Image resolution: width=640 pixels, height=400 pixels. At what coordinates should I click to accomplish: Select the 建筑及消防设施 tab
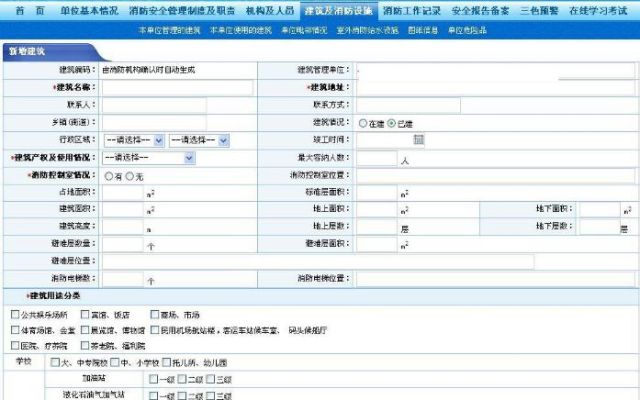click(x=338, y=11)
